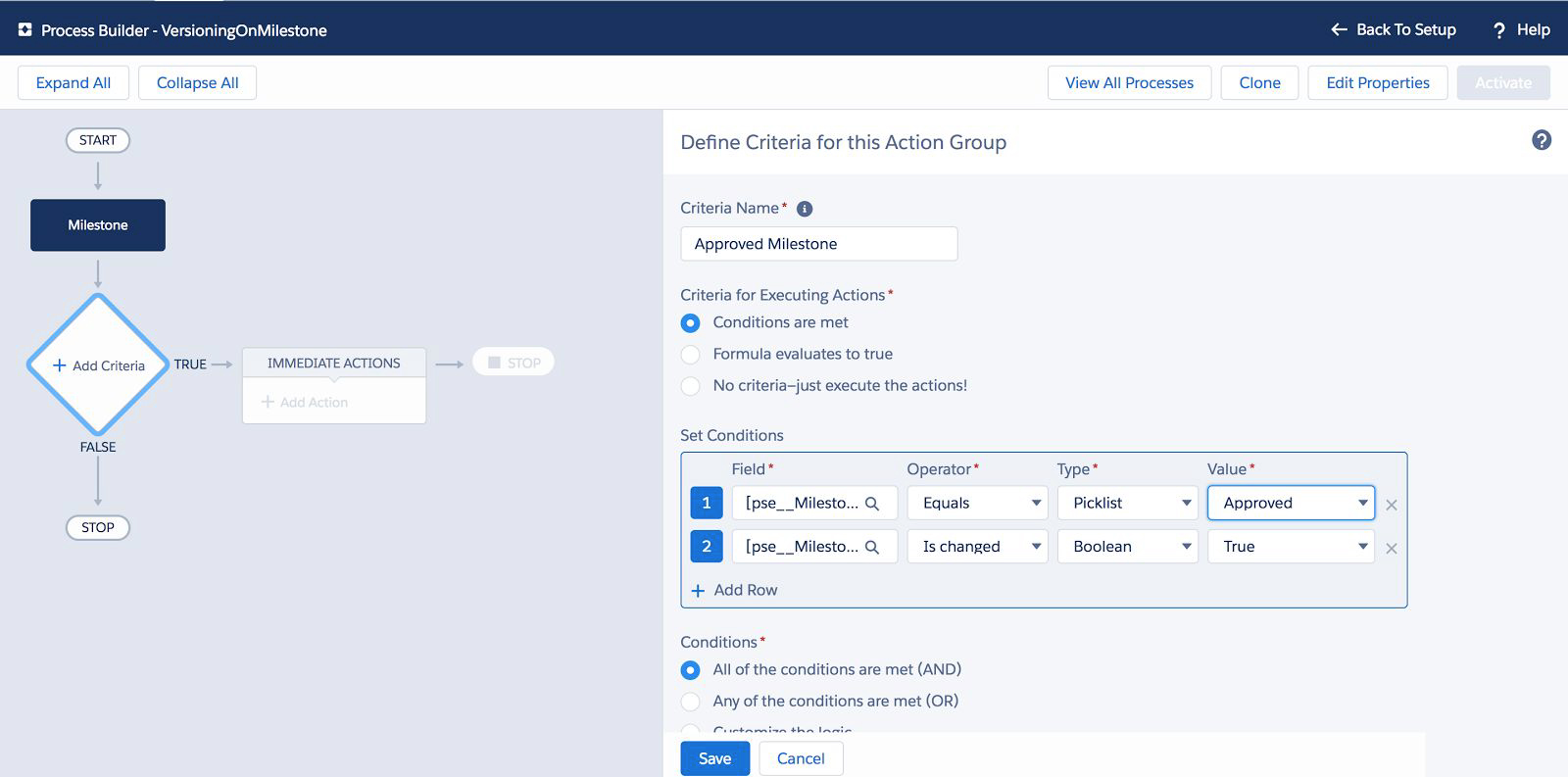Screen dimensions: 1568x777
Task: Click the Back To Setup link
Action: pos(1394,29)
